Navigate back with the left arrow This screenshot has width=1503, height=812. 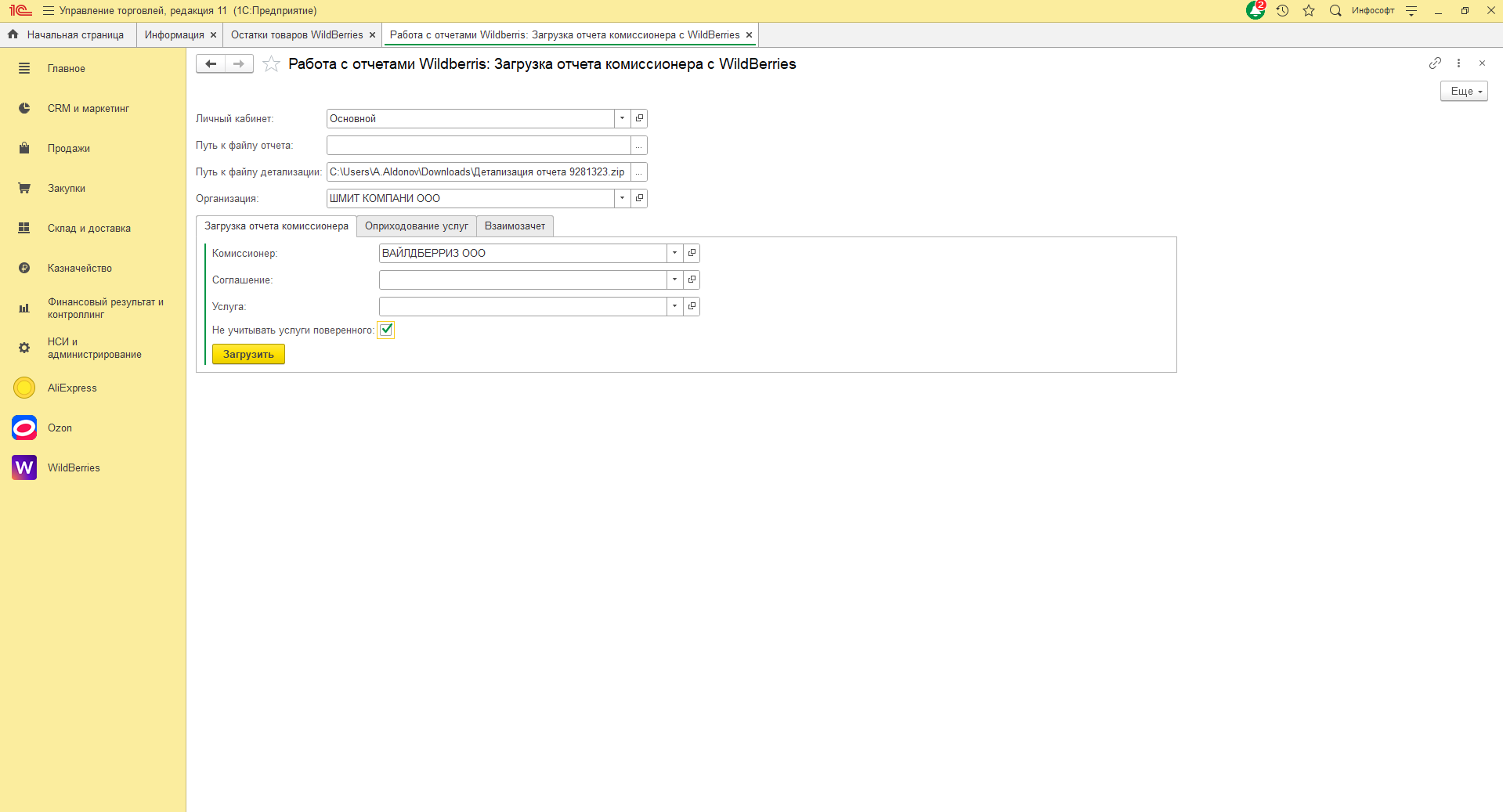click(x=211, y=64)
